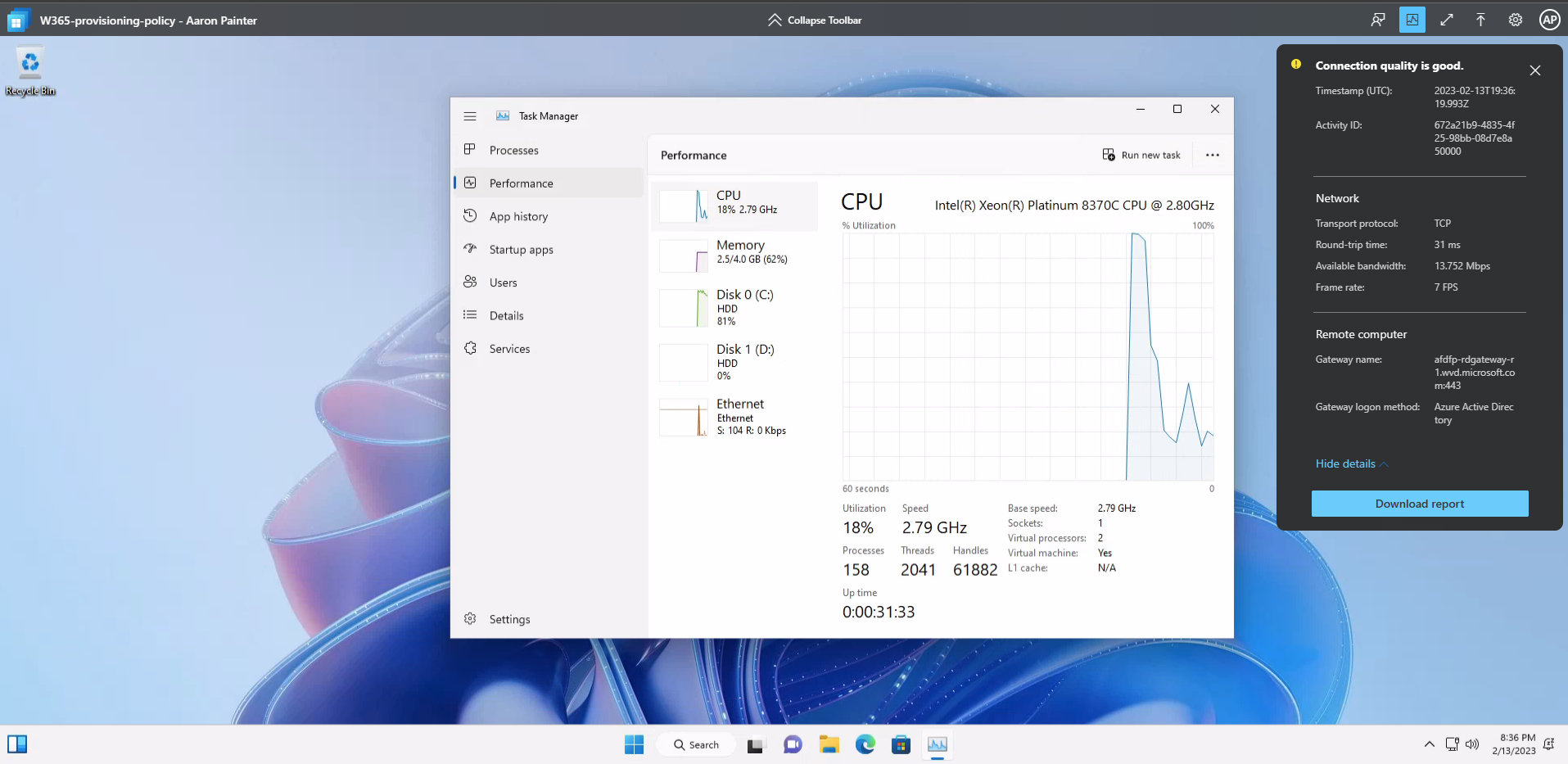This screenshot has height=764, width=1568.
Task: Click the Handles value 61882
Action: 975,570
